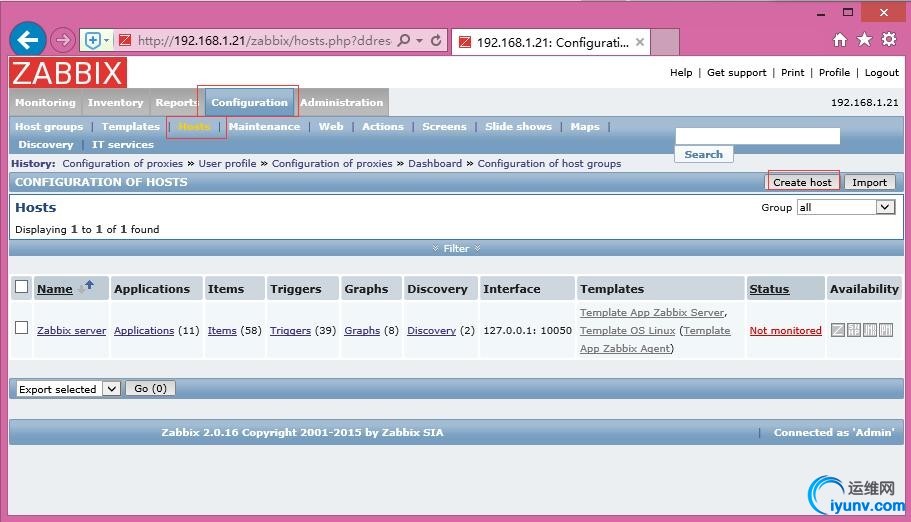The width and height of the screenshot is (911, 522).
Task: Open the Reports menu
Action: point(177,102)
